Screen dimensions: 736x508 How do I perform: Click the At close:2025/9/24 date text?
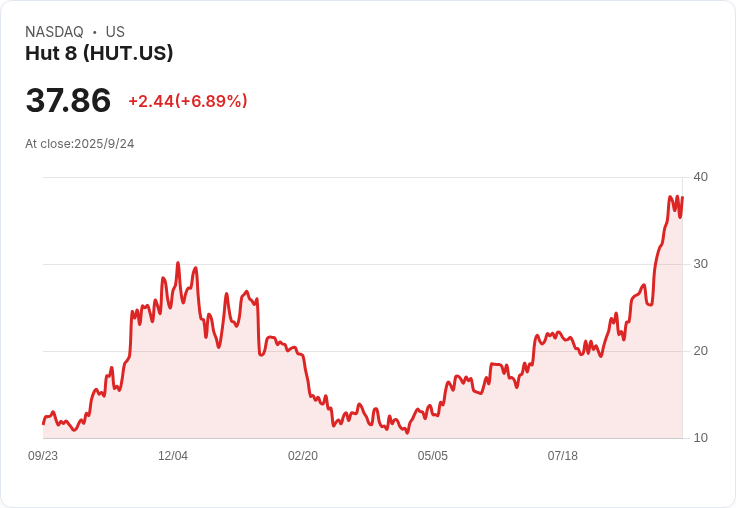[80, 144]
